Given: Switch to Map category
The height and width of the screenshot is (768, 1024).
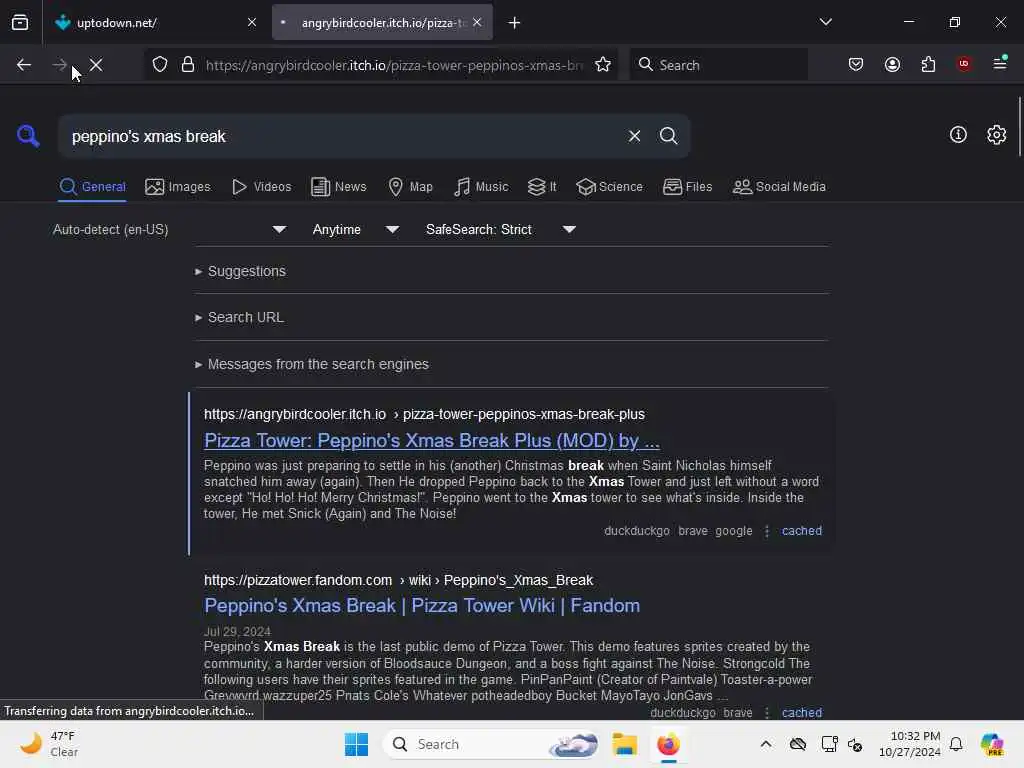Looking at the screenshot, I should (x=410, y=187).
